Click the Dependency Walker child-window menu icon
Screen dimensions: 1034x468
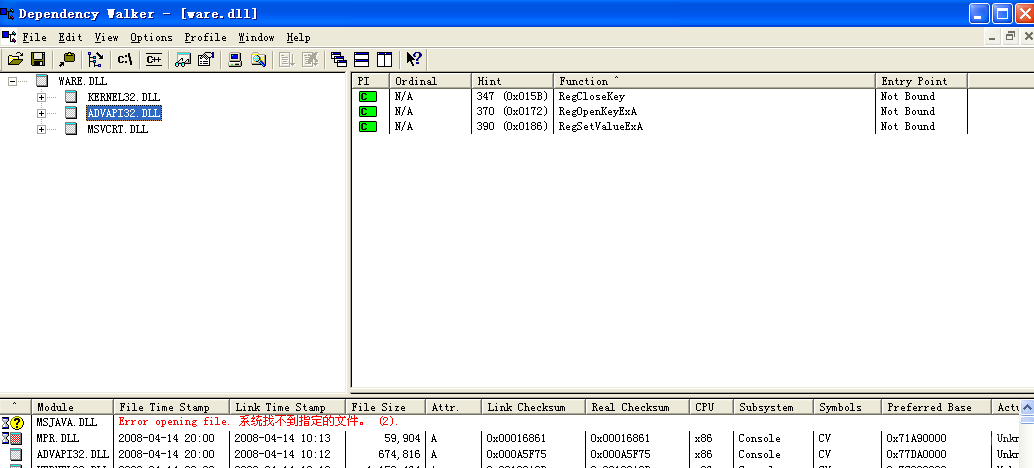click(x=8, y=37)
